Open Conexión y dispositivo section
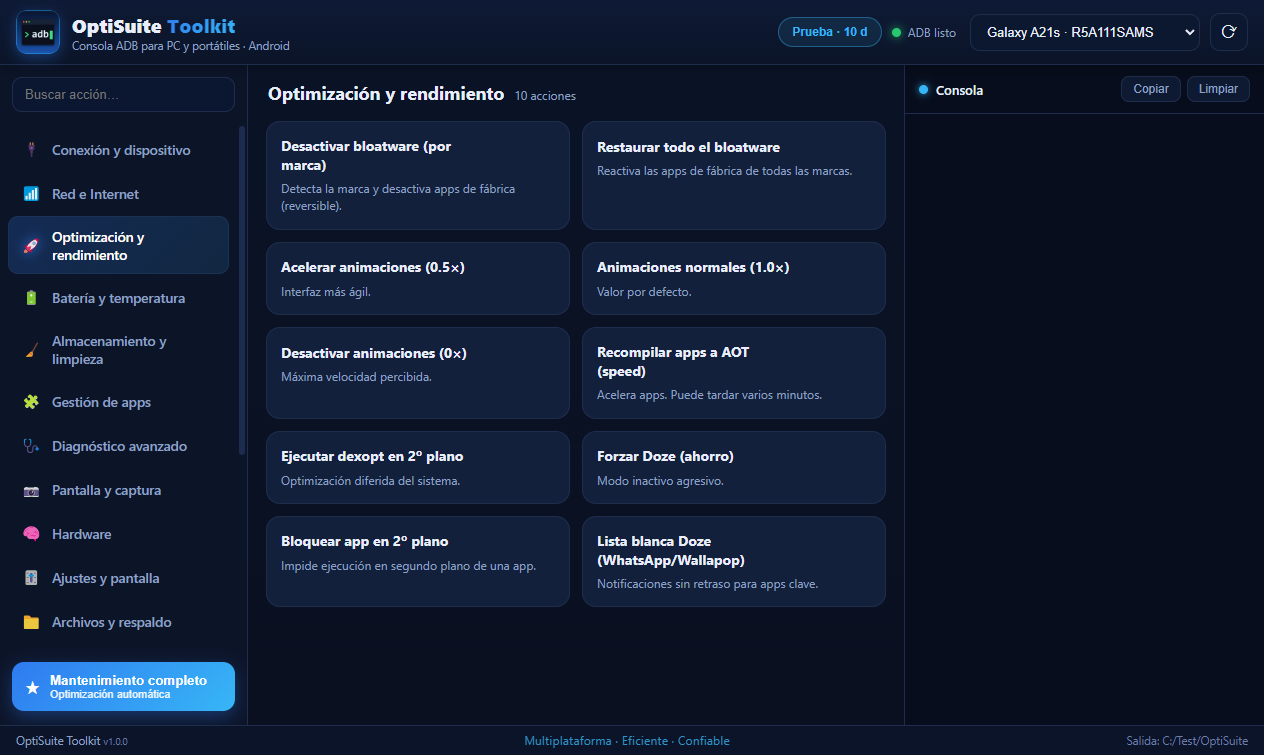The height and width of the screenshot is (755, 1264). coord(118,150)
